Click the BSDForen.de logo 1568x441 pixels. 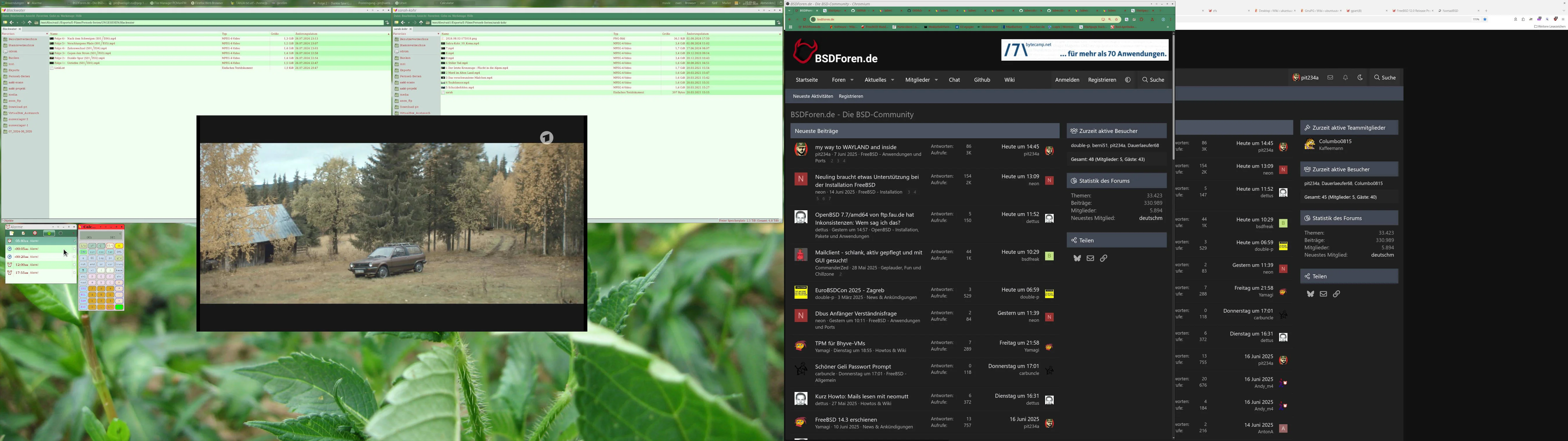tap(835, 52)
